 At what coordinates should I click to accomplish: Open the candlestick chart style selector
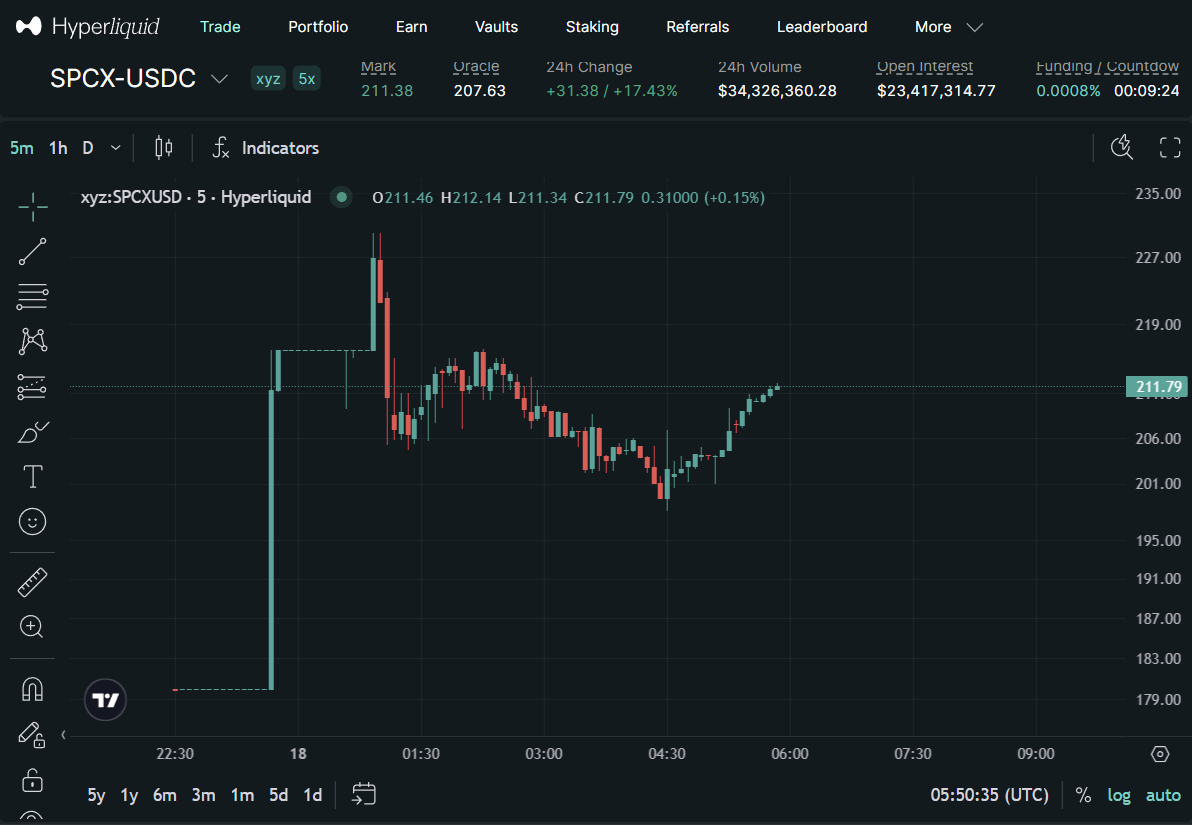coord(163,148)
